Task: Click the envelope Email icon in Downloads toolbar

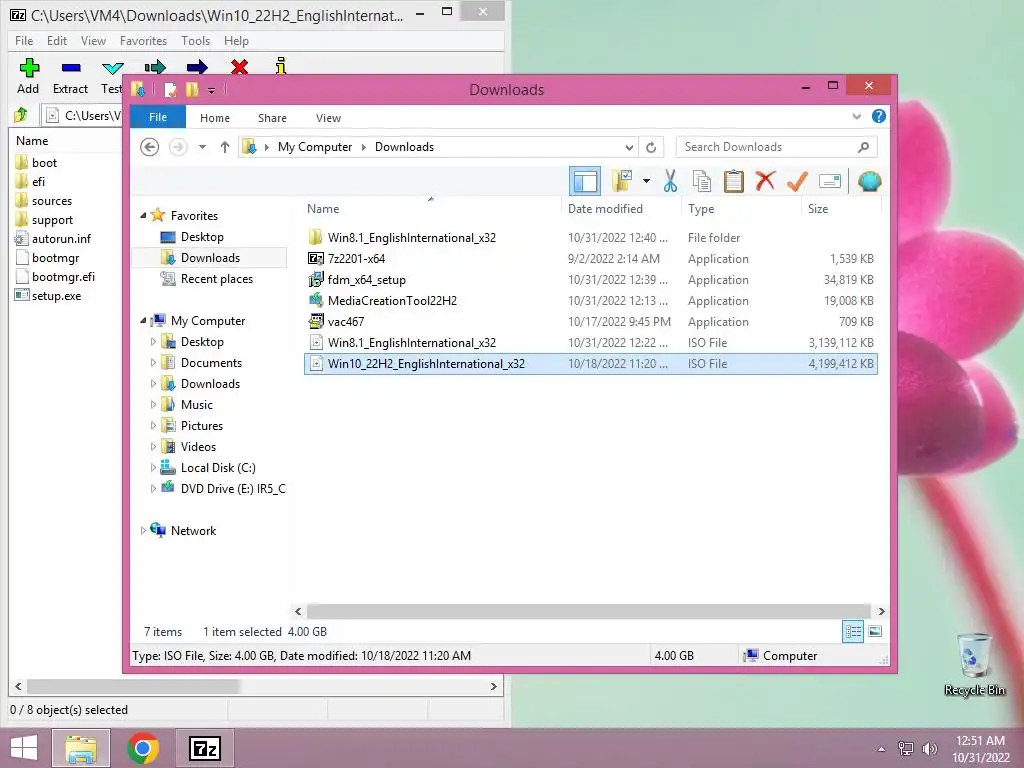Action: [829, 181]
